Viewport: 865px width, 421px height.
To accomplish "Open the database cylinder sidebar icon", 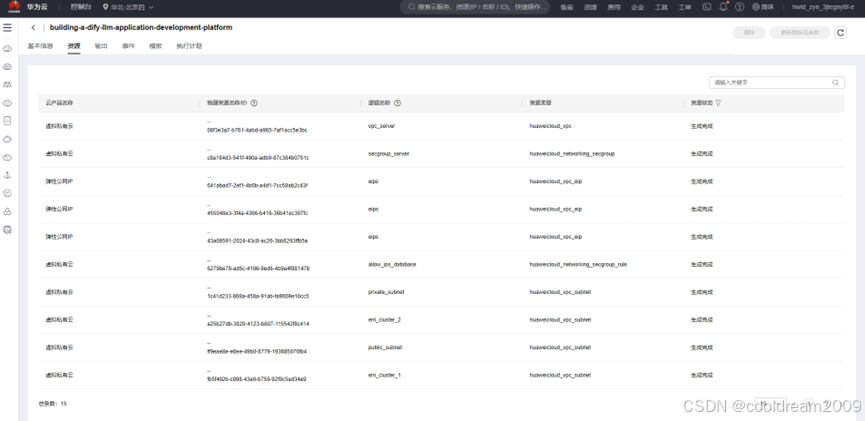I will tap(7, 121).
